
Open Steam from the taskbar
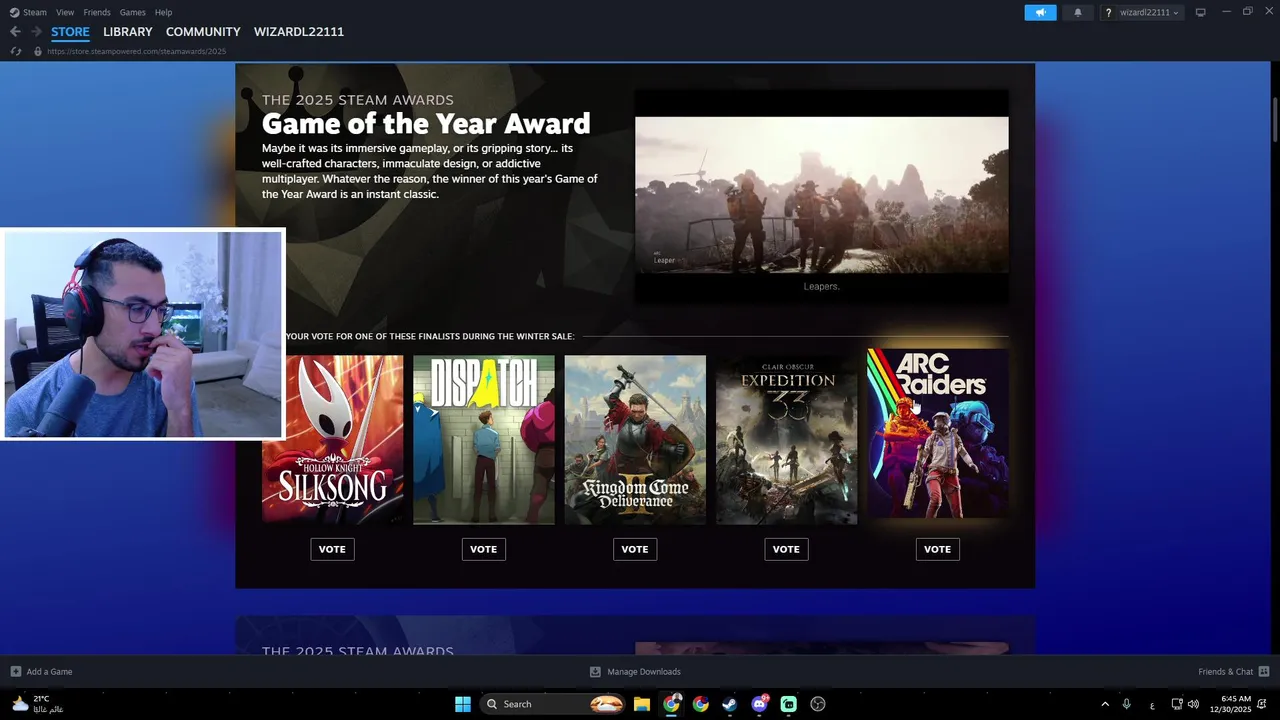click(730, 704)
